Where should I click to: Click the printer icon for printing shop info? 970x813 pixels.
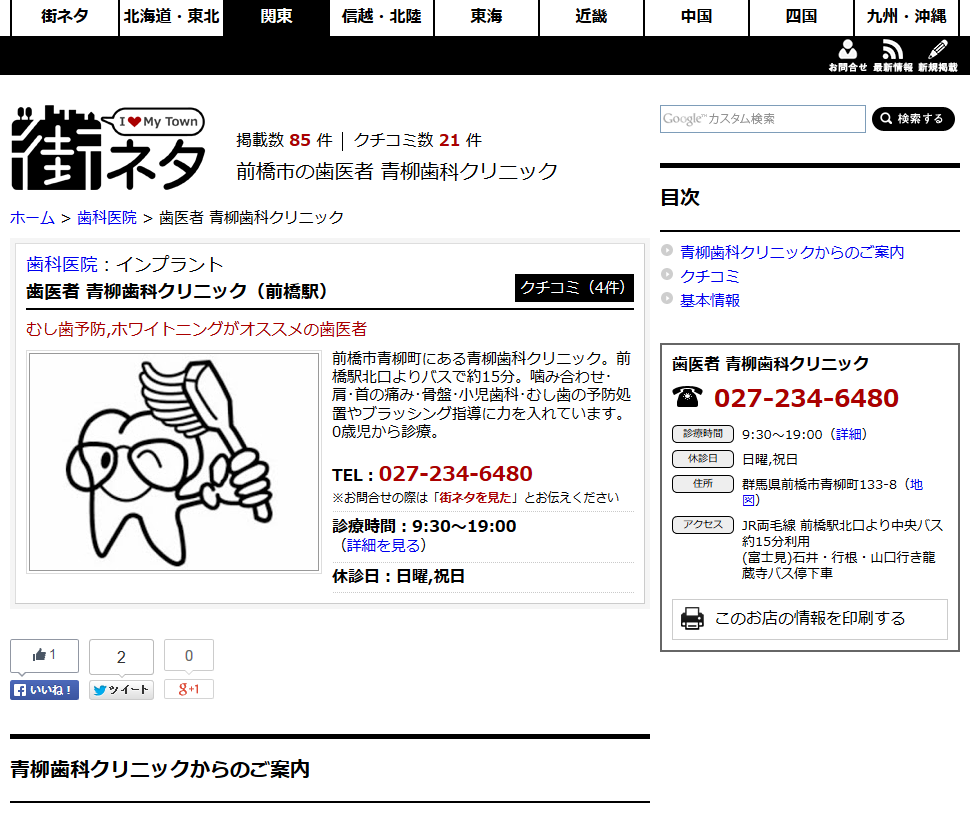[x=692, y=619]
